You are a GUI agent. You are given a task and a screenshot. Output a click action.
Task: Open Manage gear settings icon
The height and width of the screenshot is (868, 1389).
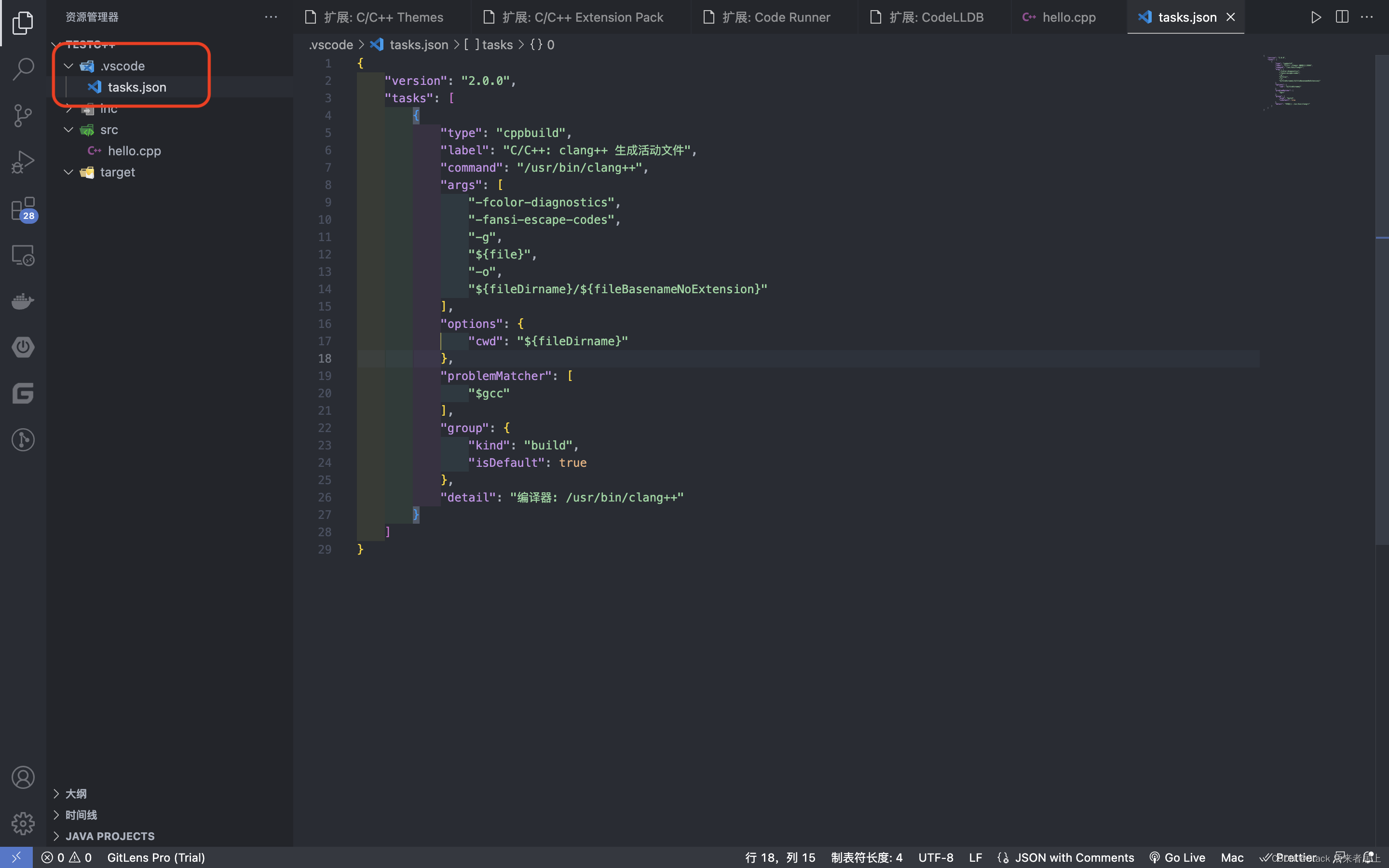(23, 823)
